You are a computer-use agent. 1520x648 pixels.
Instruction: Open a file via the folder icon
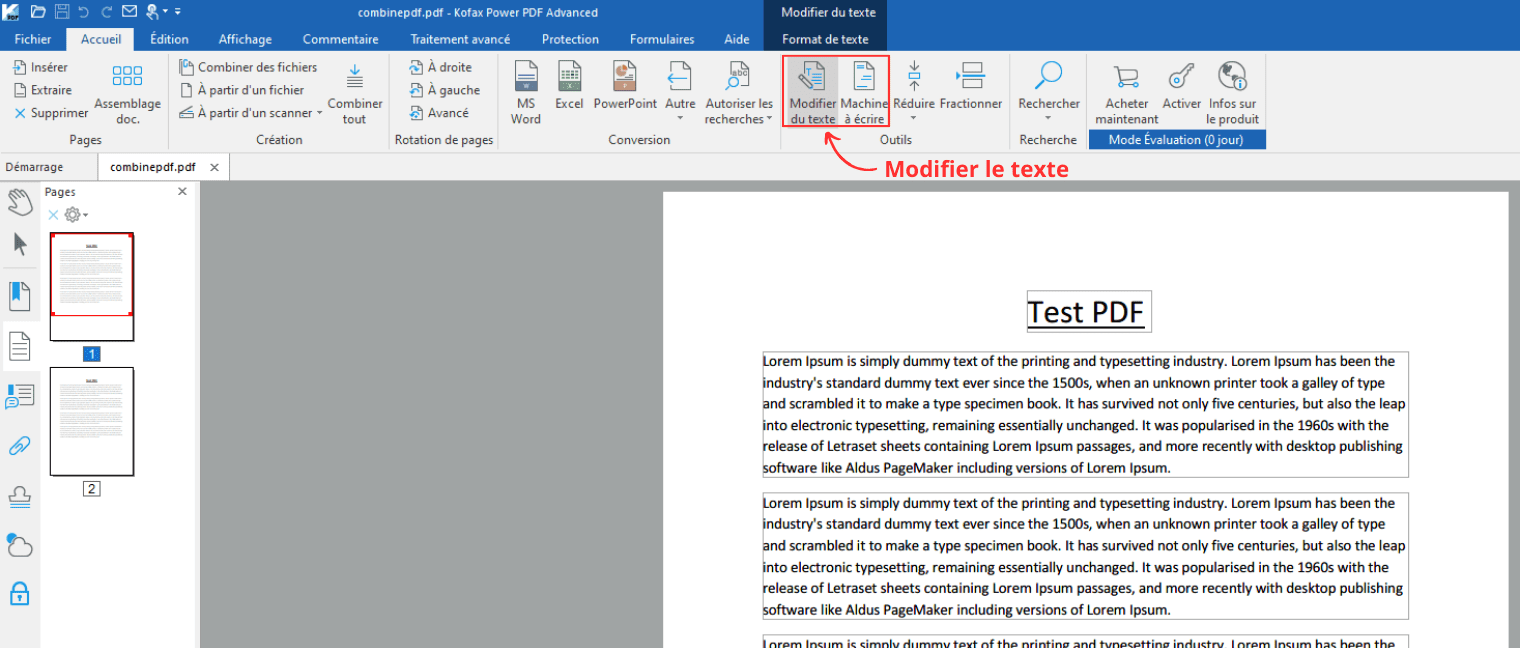pos(38,12)
